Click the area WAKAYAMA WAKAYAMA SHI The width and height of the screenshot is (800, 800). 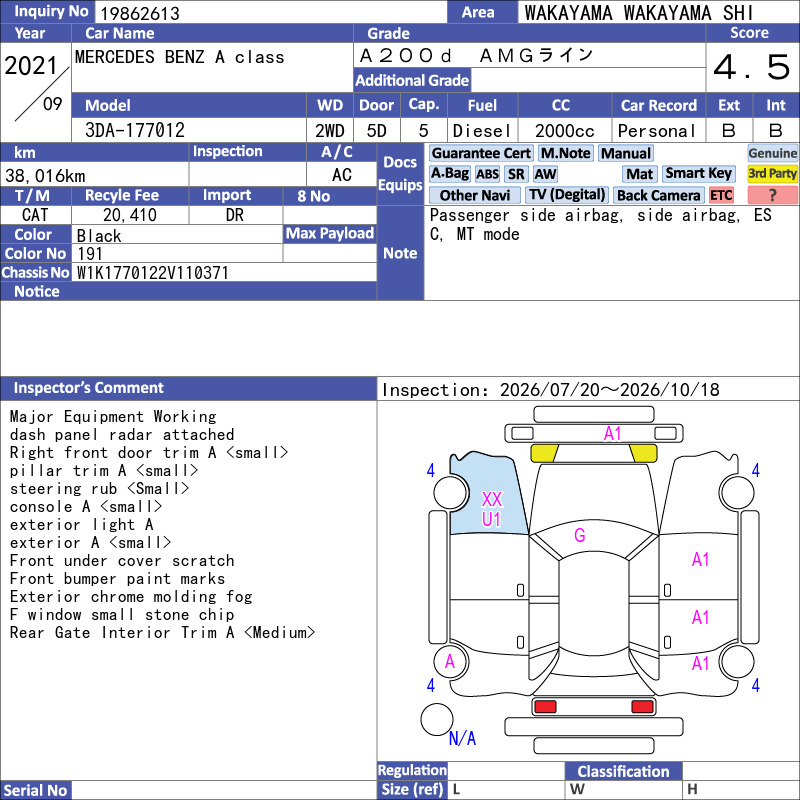[638, 13]
